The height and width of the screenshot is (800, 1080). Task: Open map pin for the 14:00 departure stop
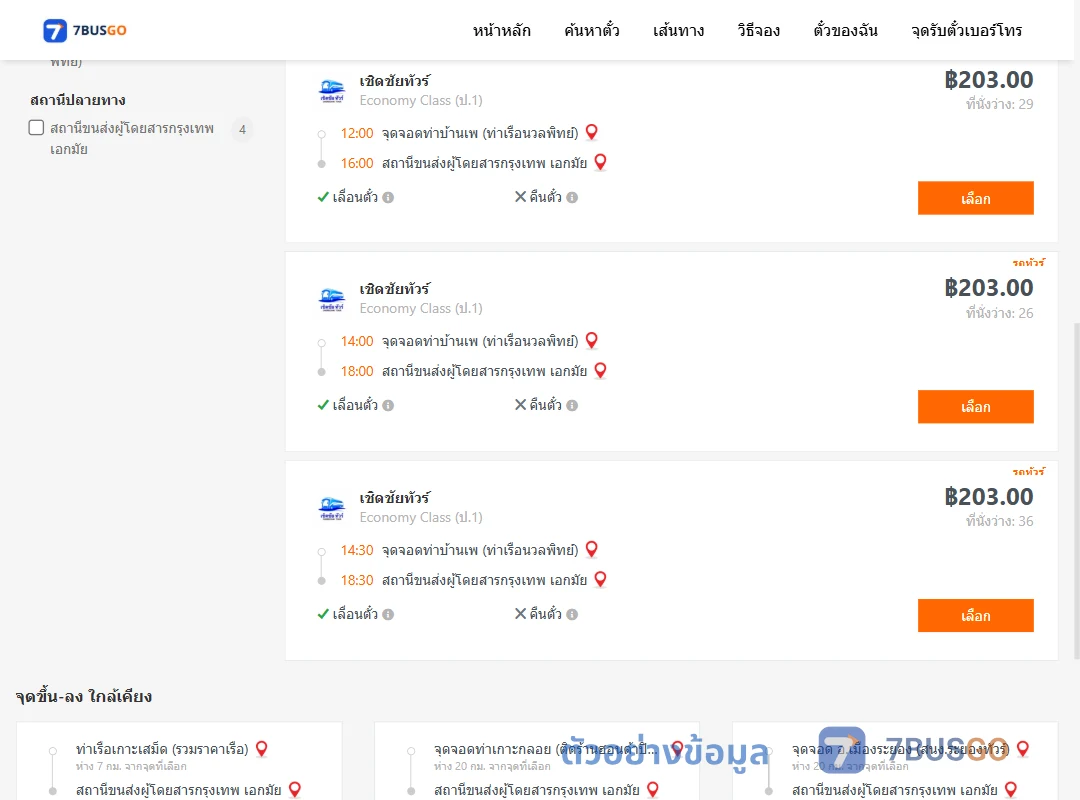[592, 340]
